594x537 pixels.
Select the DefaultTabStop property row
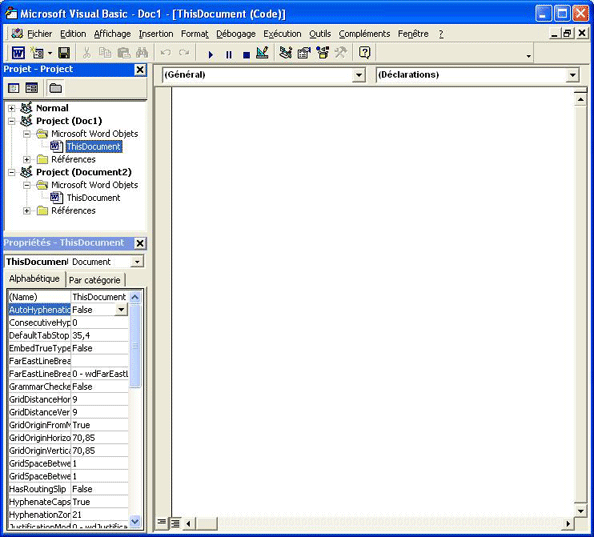pyautogui.click(x=69, y=336)
